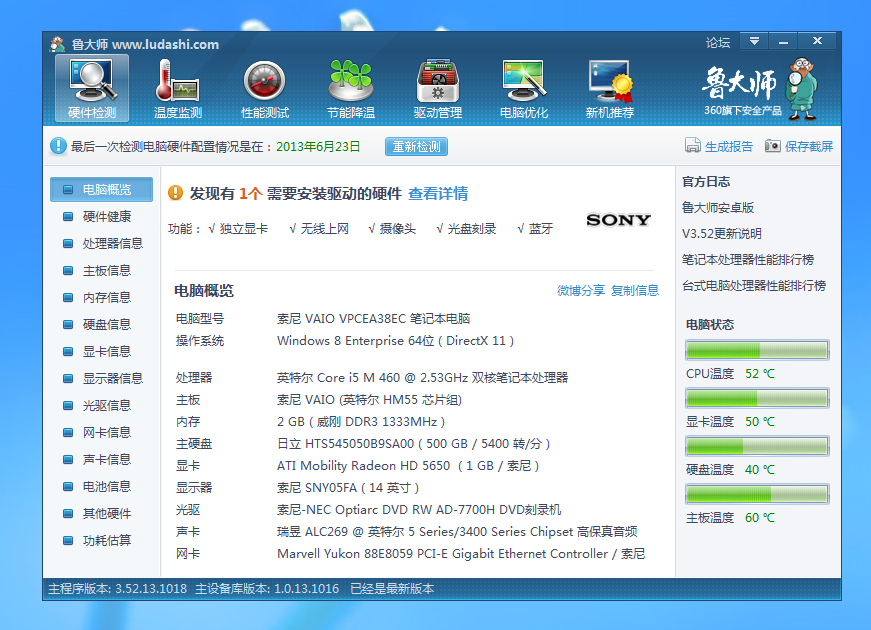Open the 硬件检测 hardware detection icon
The height and width of the screenshot is (630, 871).
[x=92, y=89]
